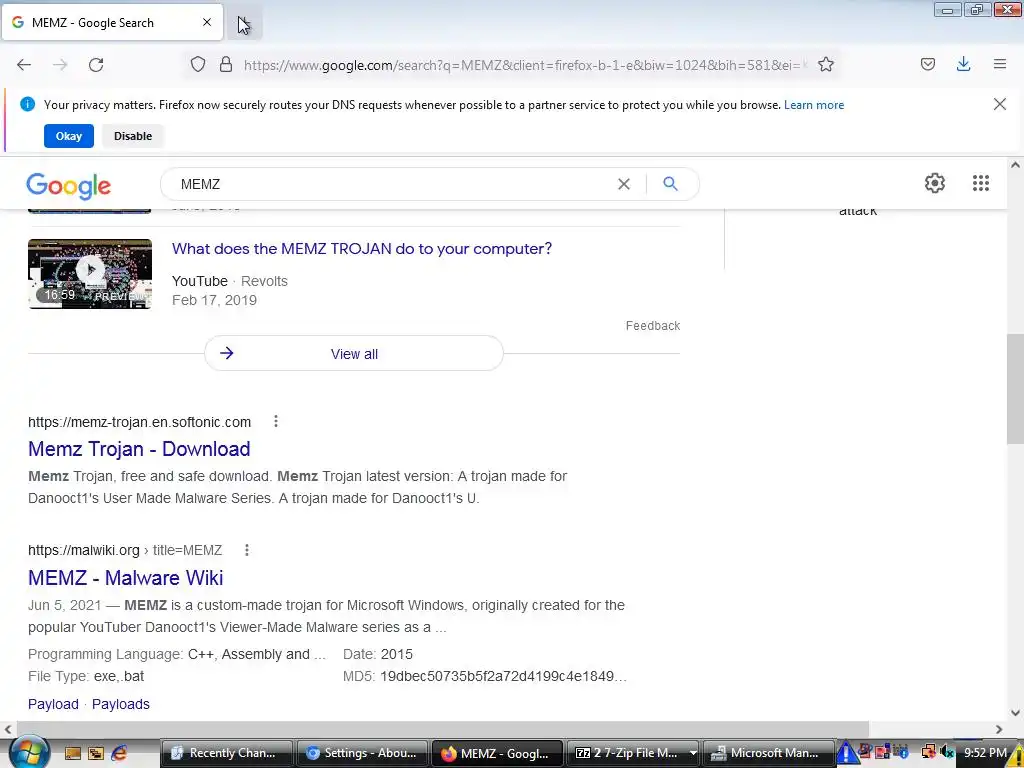Open the Firefox application menu
The width and height of the screenshot is (1024, 768).
tap(1000, 64)
